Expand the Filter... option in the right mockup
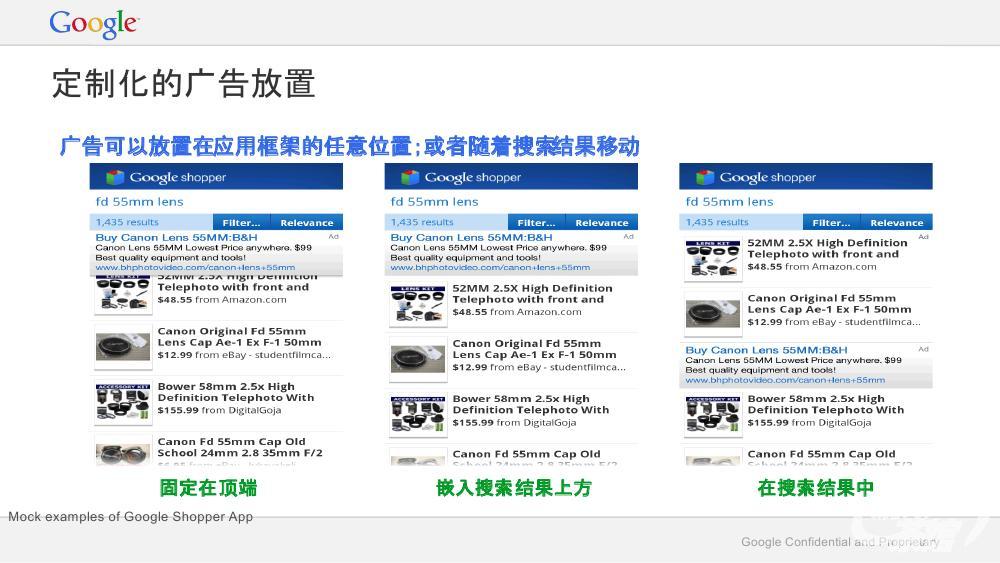Image resolution: width=1000 pixels, height=563 pixels. point(831,223)
